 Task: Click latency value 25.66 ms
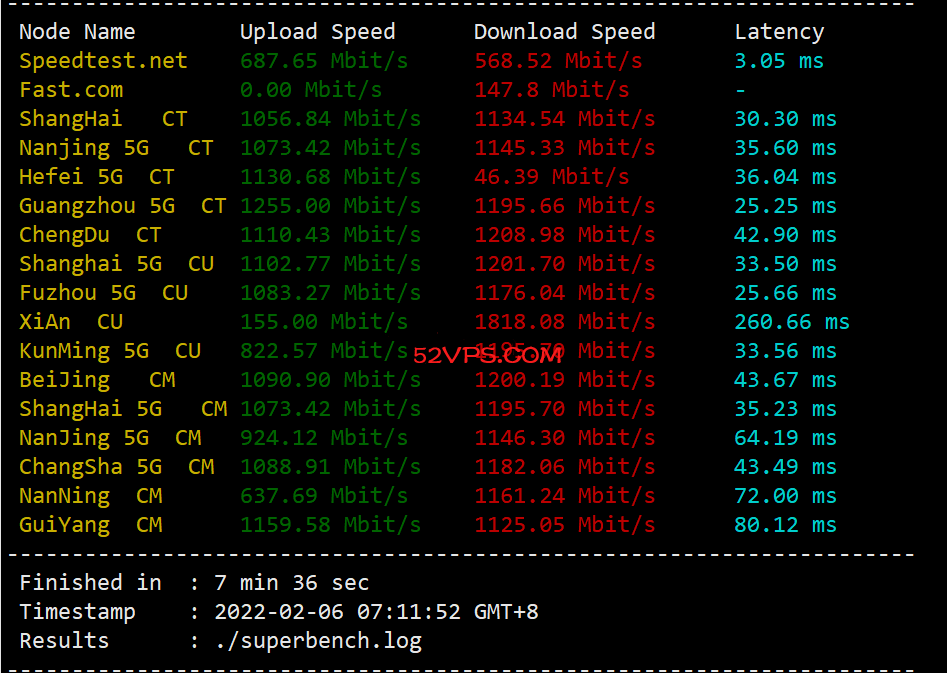(x=786, y=293)
